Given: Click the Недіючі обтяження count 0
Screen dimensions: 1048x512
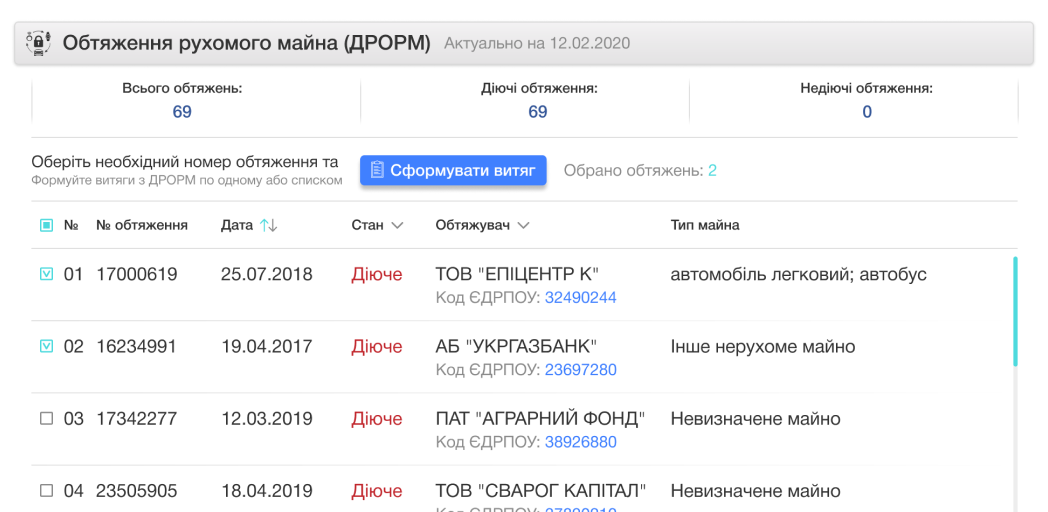Looking at the screenshot, I should (866, 112).
